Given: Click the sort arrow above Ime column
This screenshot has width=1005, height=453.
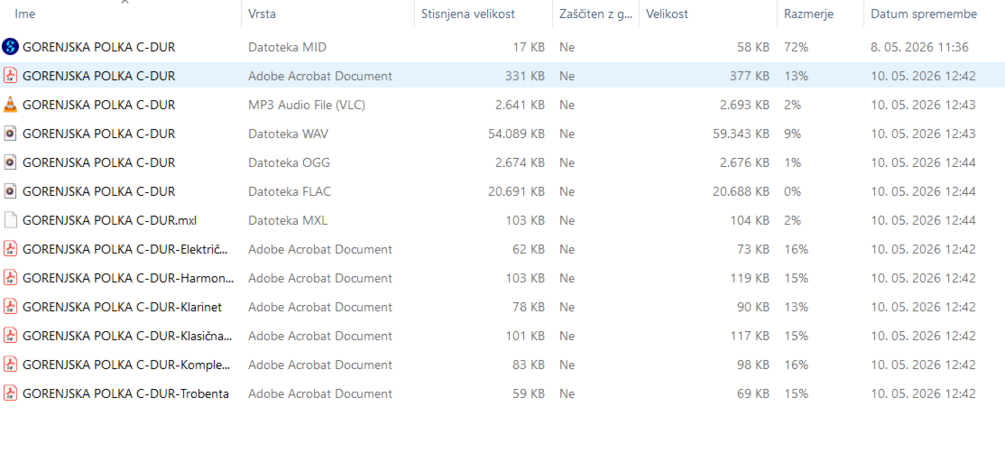Looking at the screenshot, I should (x=125, y=2).
